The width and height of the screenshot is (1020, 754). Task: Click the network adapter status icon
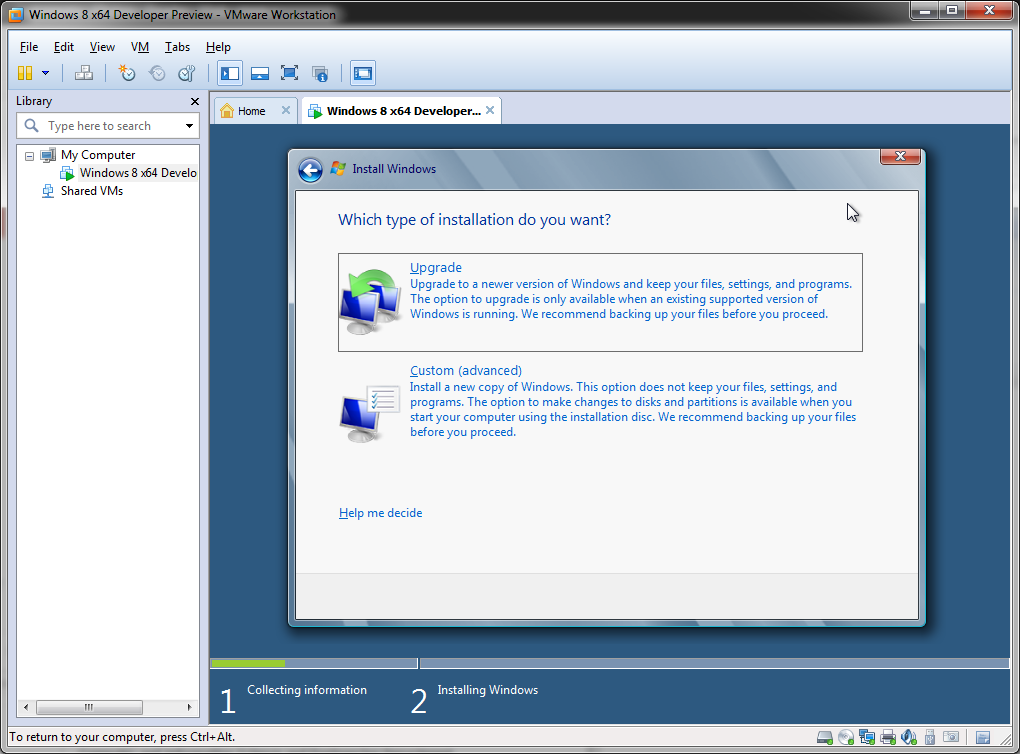866,737
